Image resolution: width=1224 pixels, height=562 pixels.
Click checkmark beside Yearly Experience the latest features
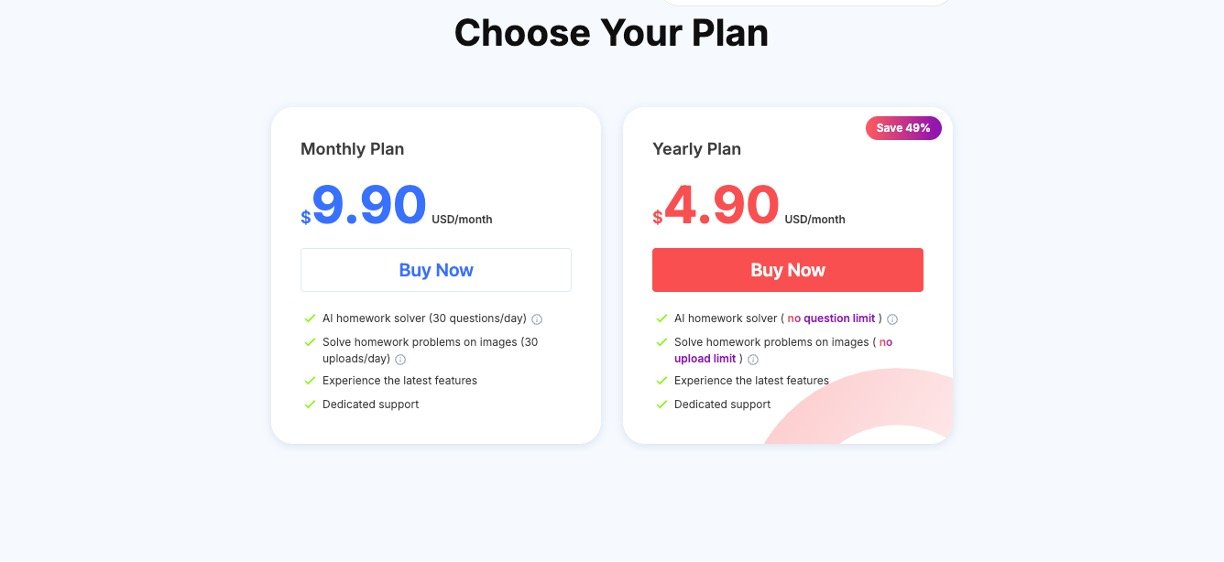click(x=662, y=381)
